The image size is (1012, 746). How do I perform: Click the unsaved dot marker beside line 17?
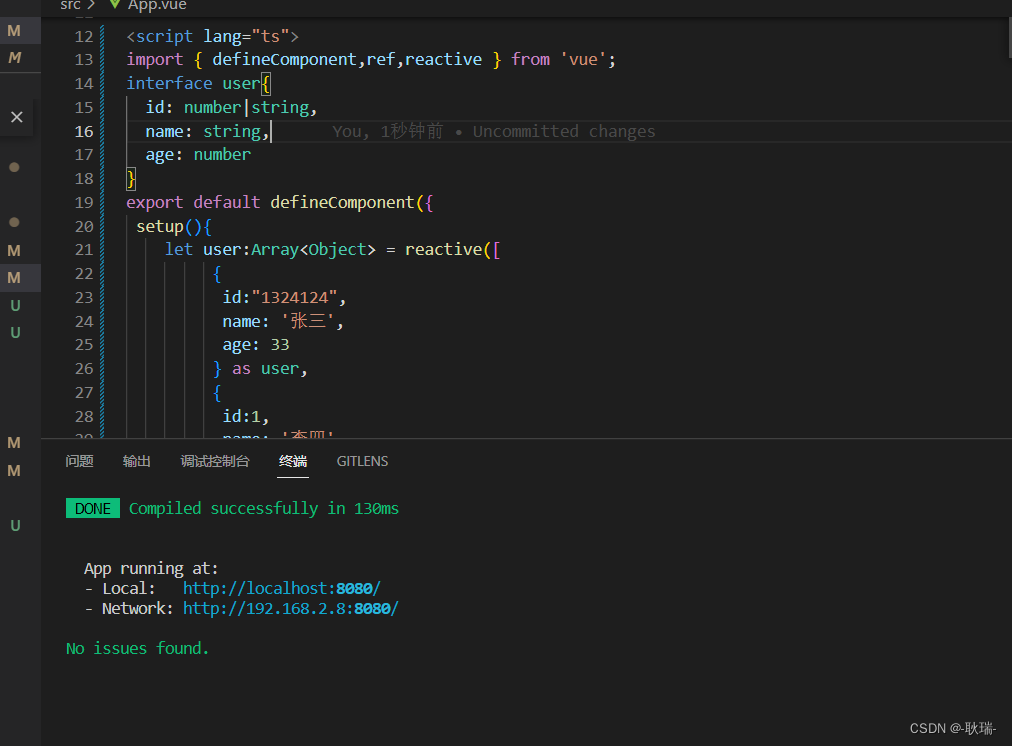point(14,167)
